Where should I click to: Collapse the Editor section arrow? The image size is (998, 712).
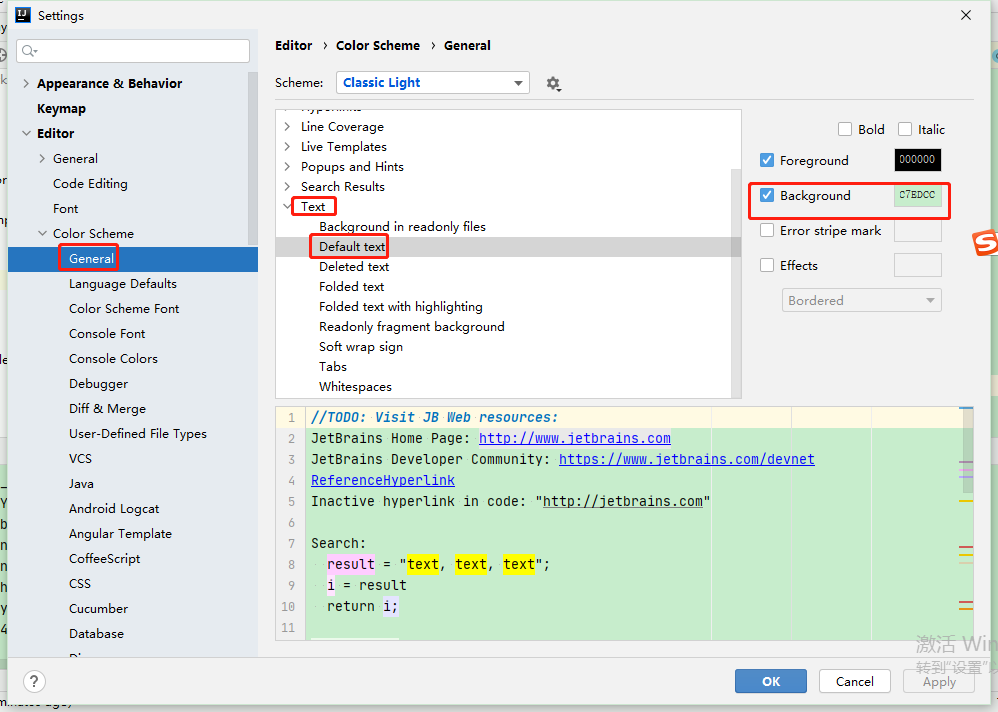coord(26,133)
